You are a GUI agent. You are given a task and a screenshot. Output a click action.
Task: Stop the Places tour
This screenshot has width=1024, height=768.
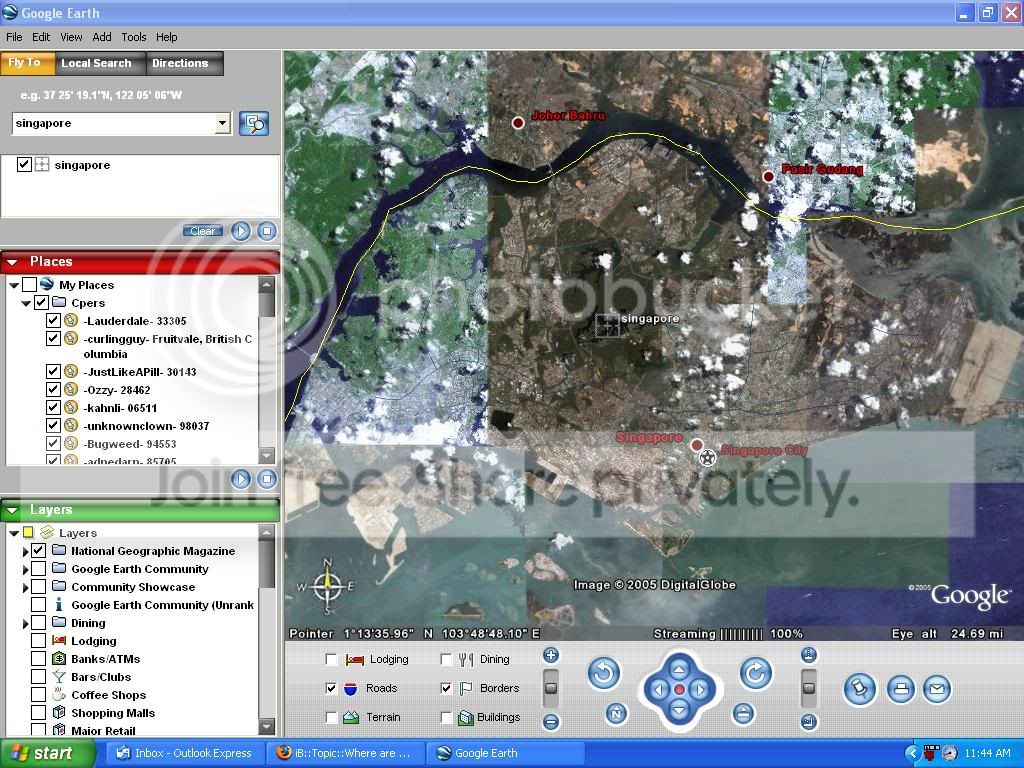pyautogui.click(x=266, y=479)
